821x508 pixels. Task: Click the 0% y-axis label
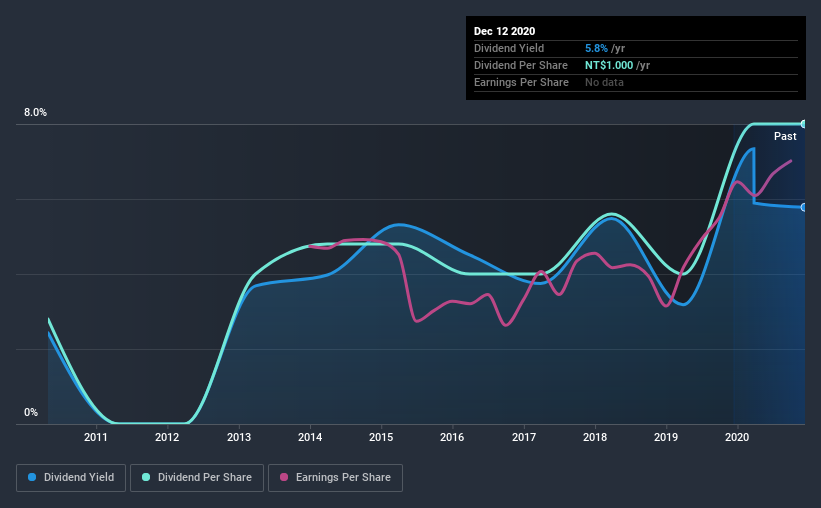(x=31, y=413)
